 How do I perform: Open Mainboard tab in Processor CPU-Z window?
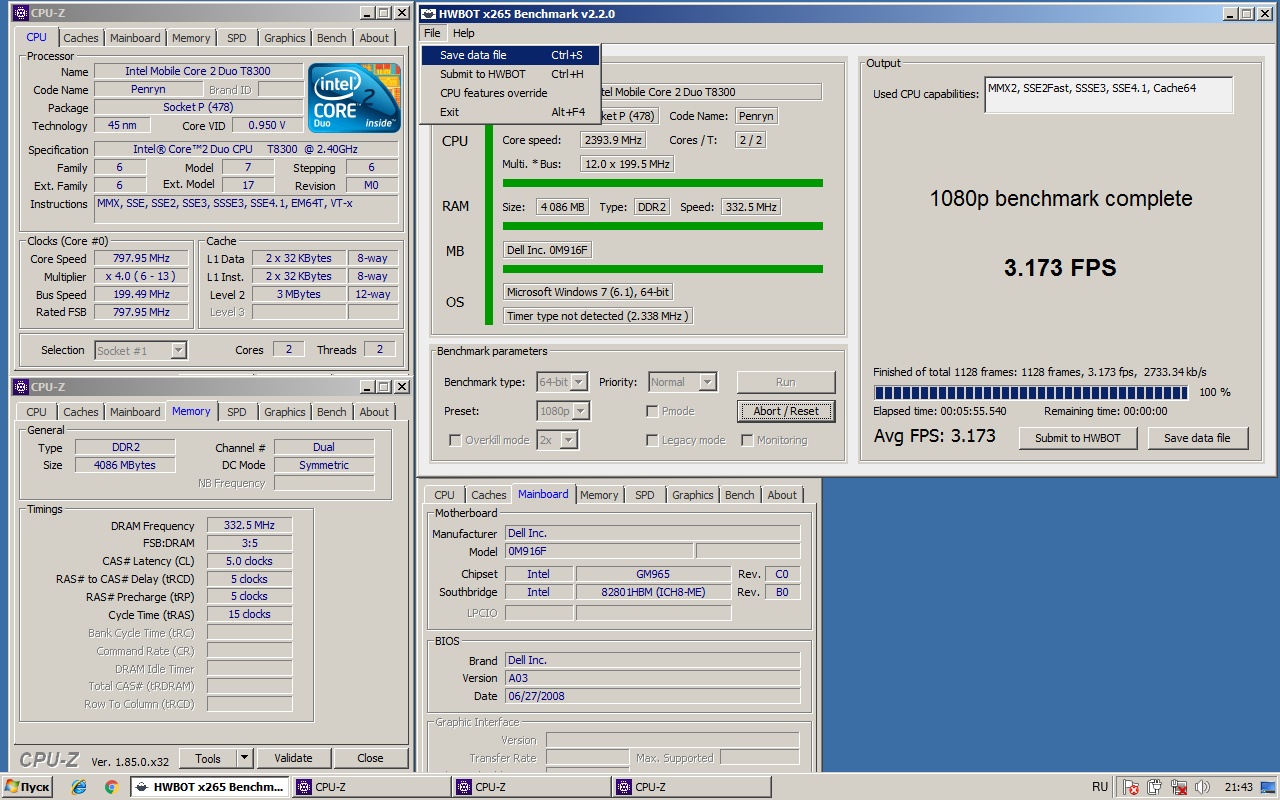[x=135, y=38]
